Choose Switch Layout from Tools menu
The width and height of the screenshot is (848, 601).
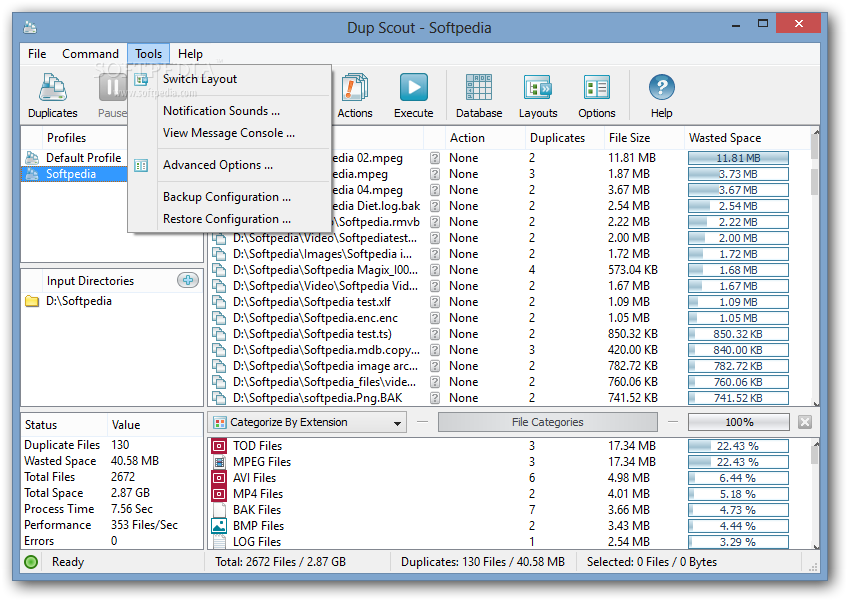pos(230,79)
